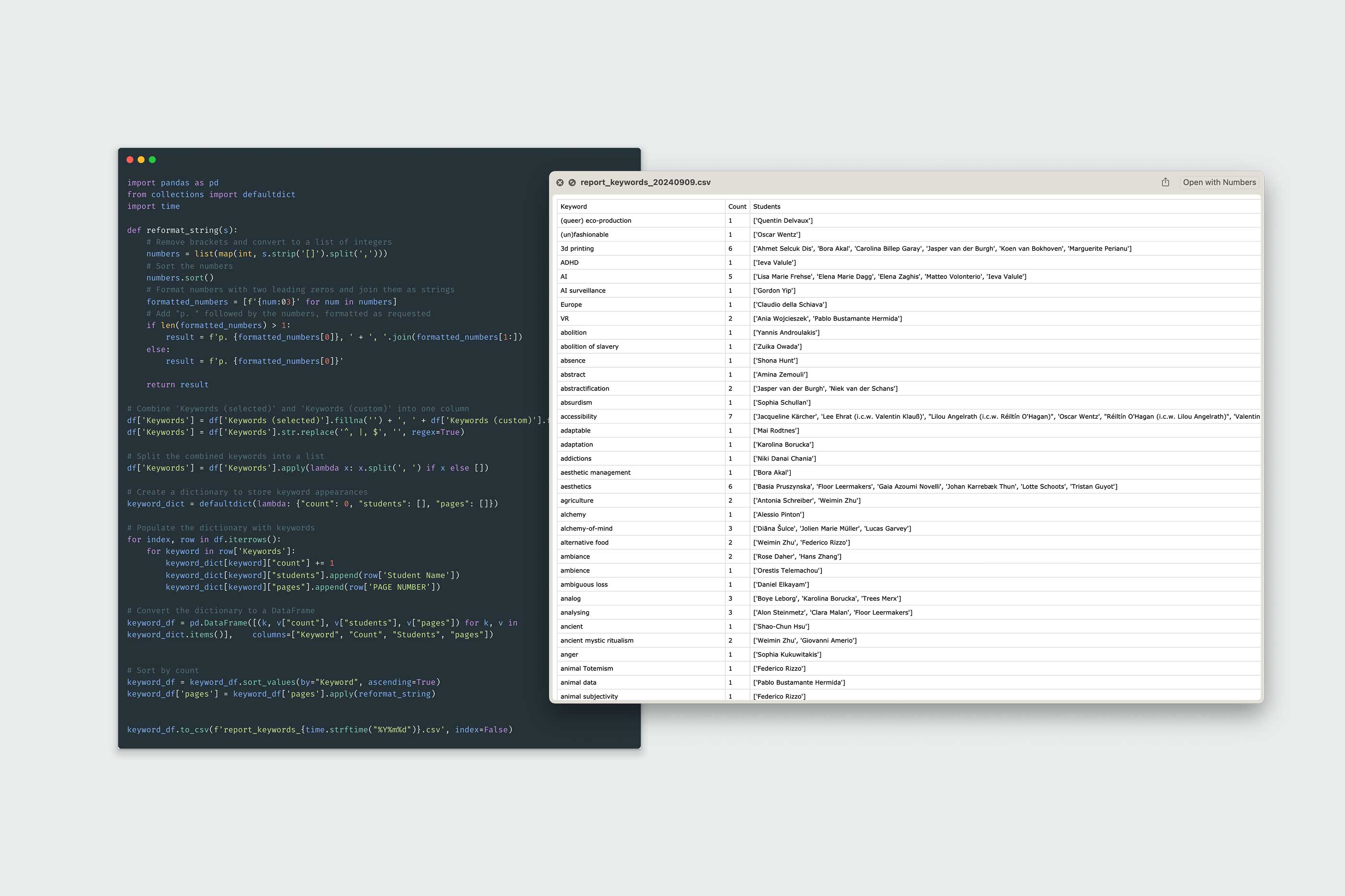The height and width of the screenshot is (896, 1345).
Task: Click the Keyword column header
Action: (574, 207)
